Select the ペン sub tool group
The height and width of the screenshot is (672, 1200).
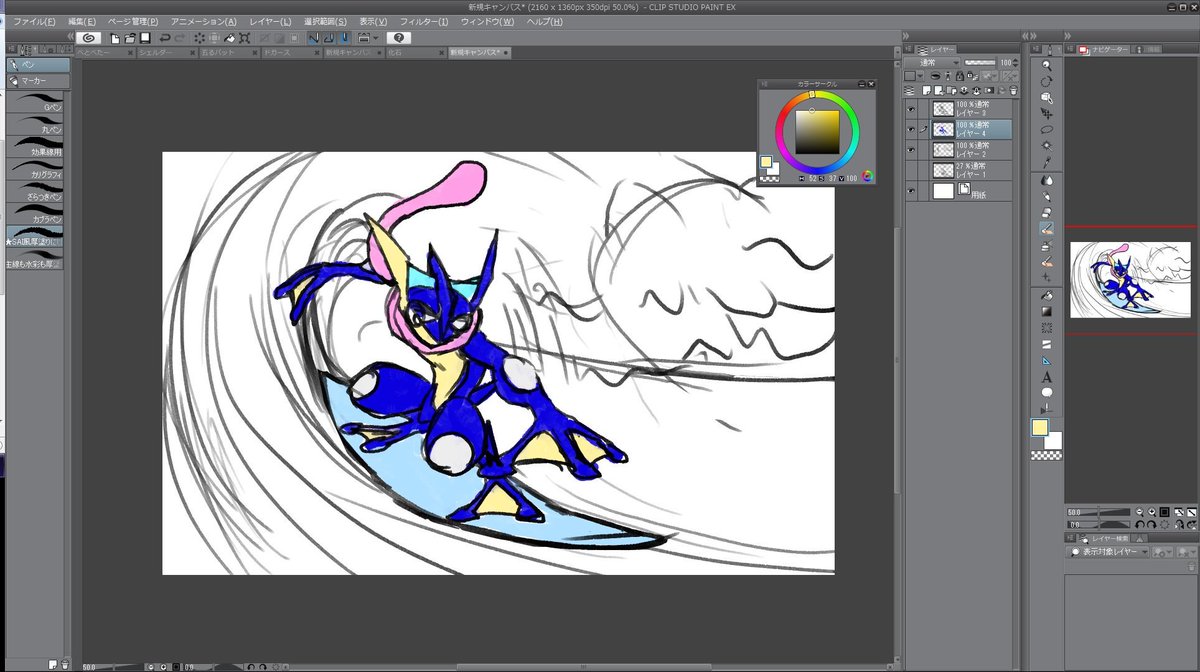click(38, 64)
